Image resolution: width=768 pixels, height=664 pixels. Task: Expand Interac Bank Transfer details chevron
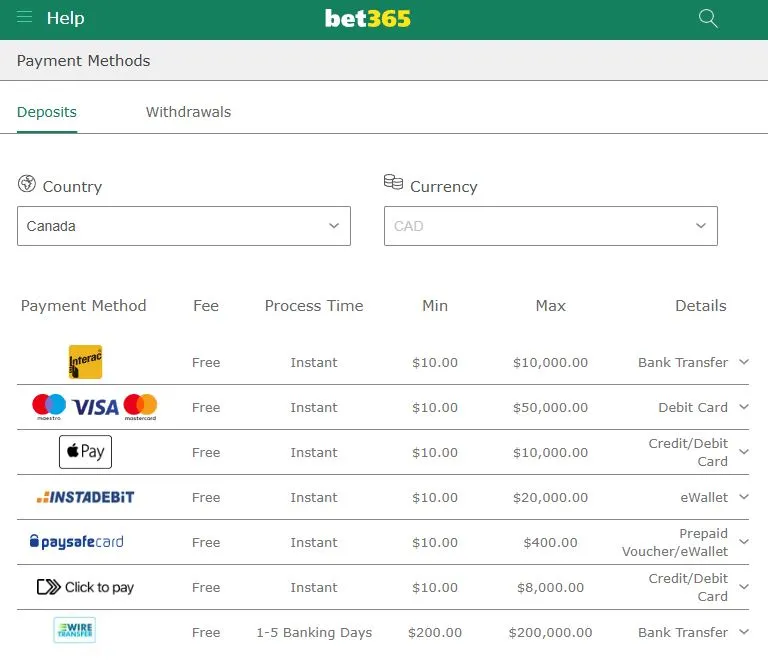tap(744, 362)
